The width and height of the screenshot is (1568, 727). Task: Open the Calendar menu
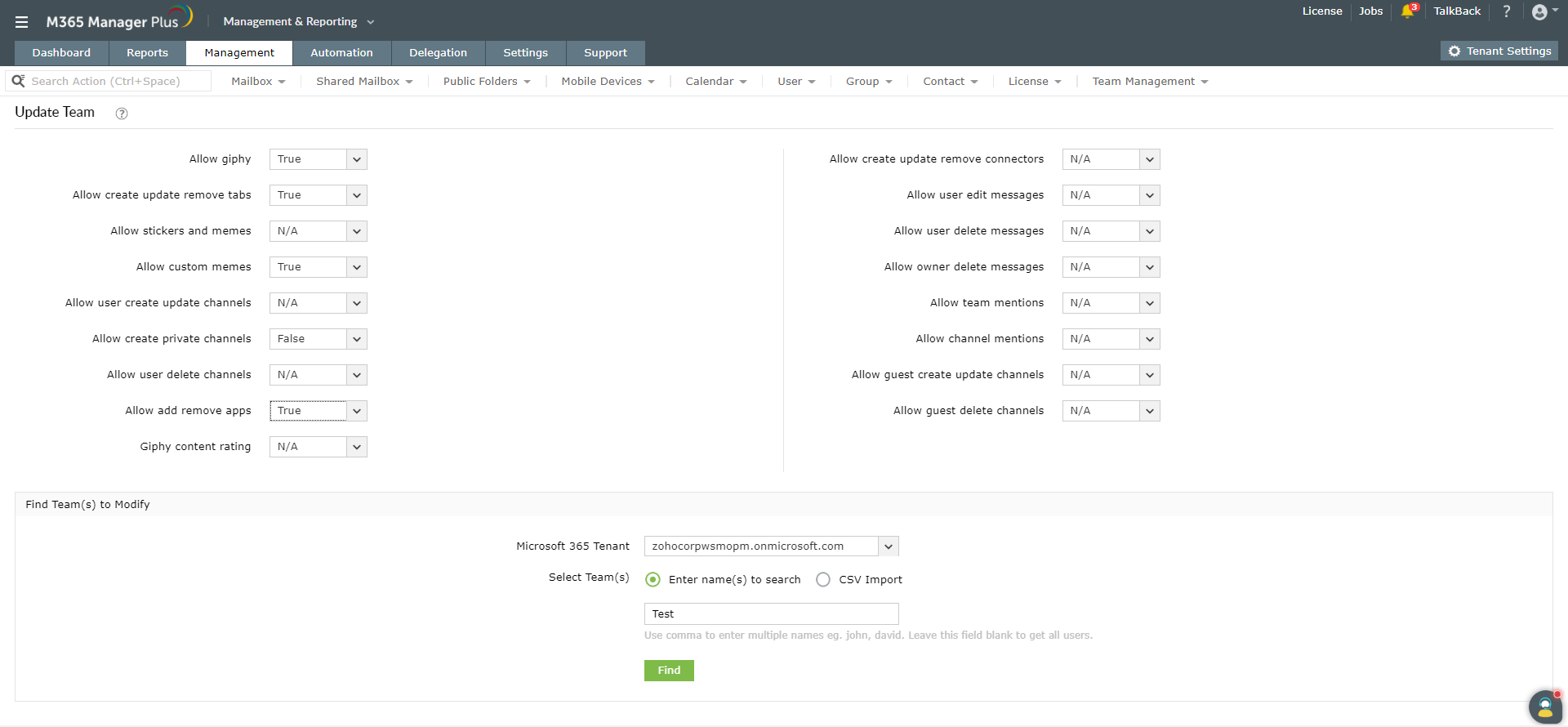[715, 82]
